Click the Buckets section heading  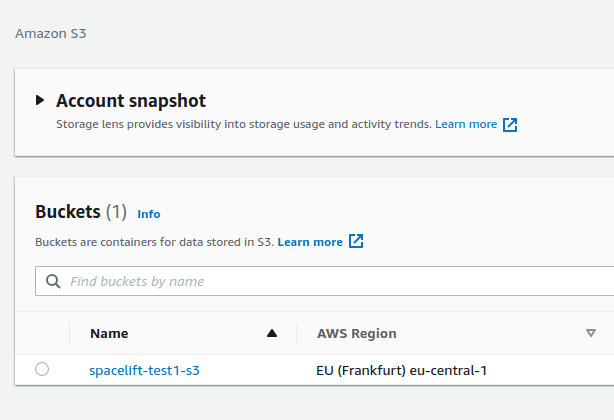click(68, 212)
